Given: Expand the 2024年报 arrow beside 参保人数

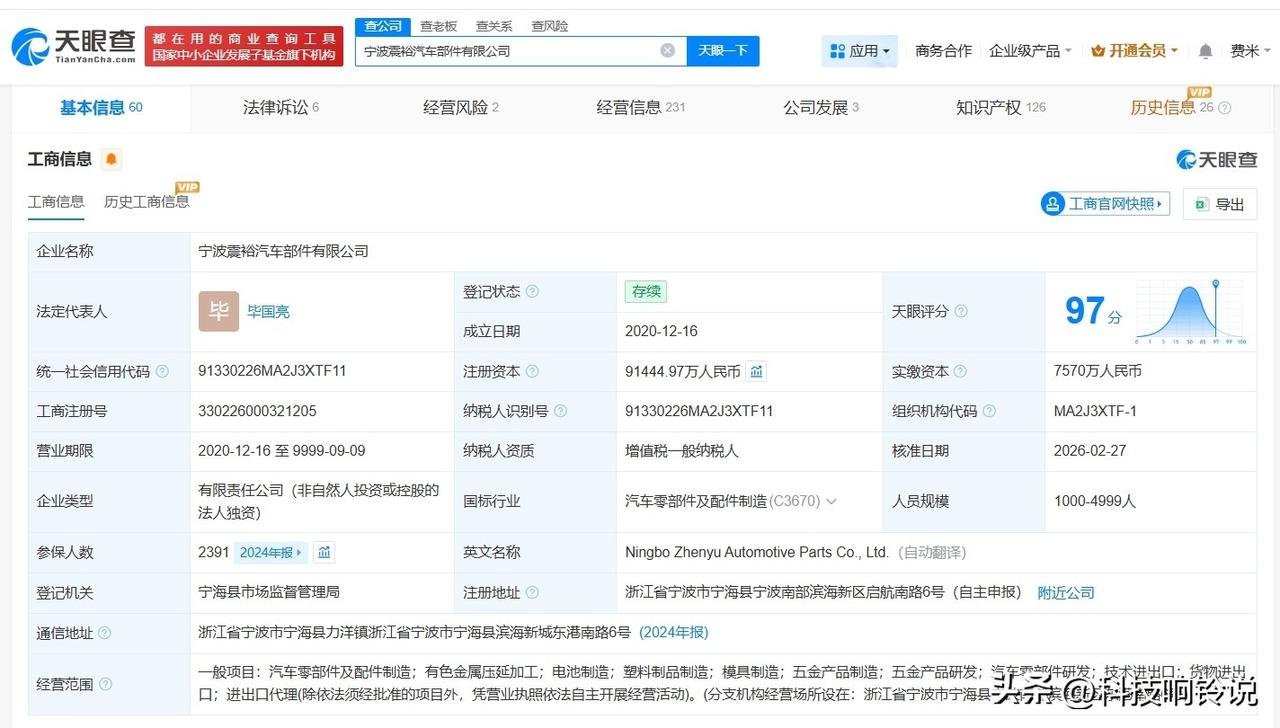Looking at the screenshot, I should [x=298, y=552].
